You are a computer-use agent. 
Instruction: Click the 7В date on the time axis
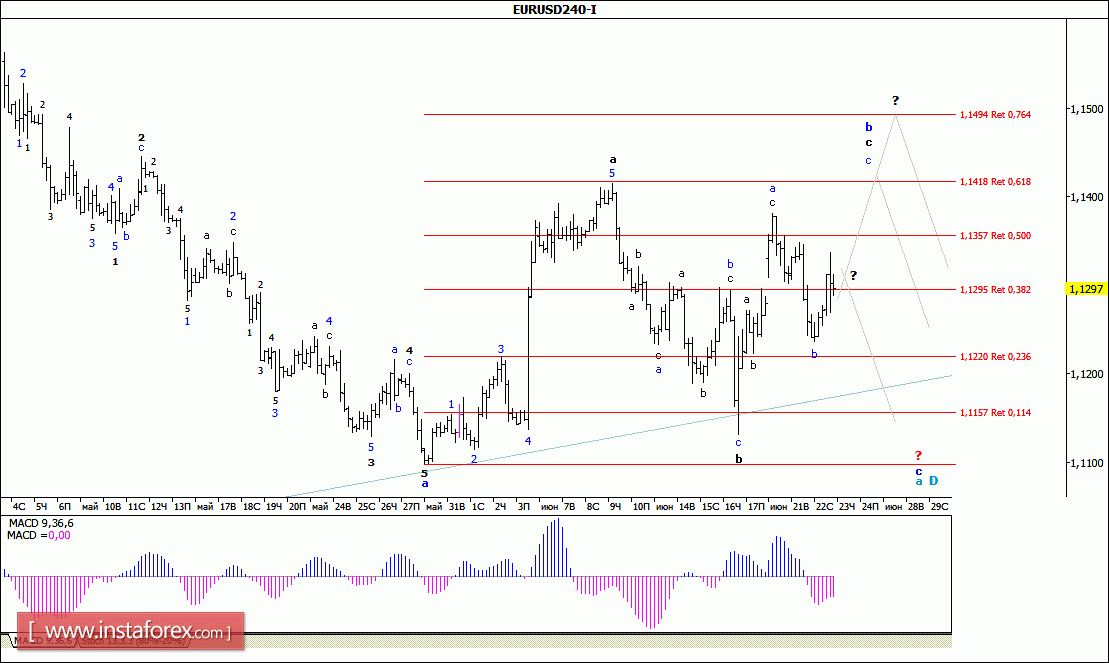[569, 507]
